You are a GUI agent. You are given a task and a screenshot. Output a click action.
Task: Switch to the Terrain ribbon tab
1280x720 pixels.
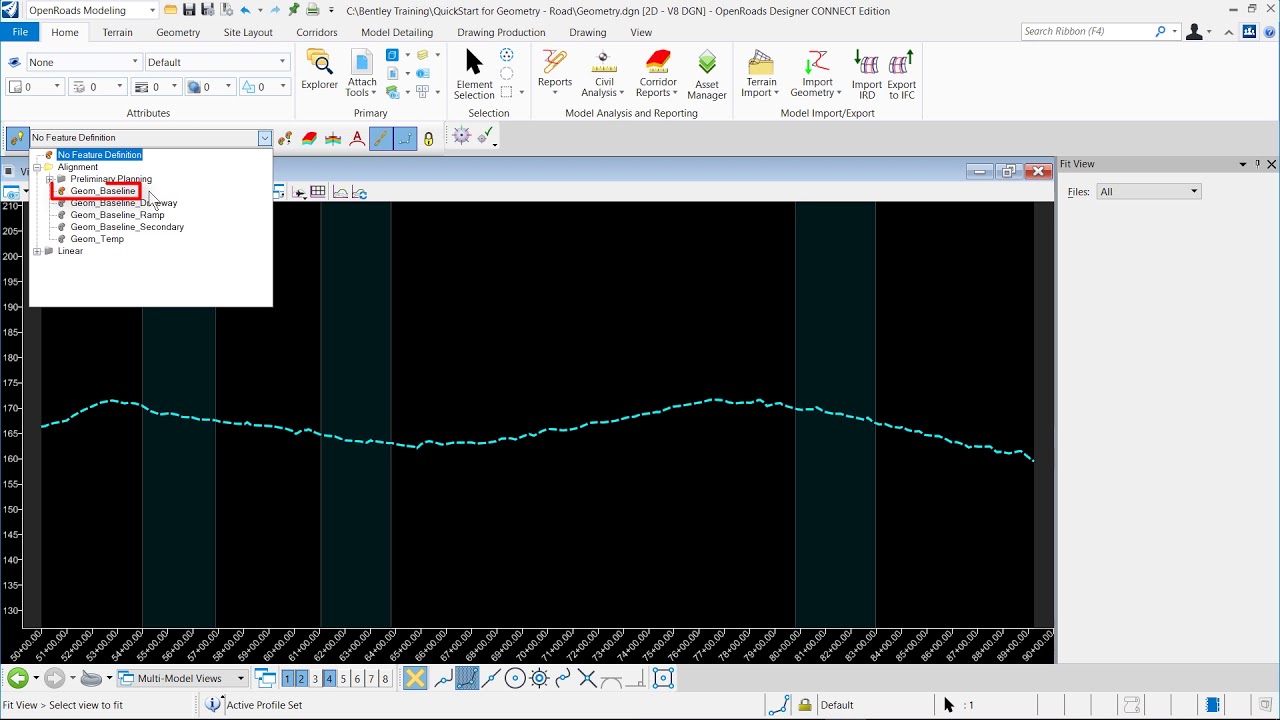117,32
